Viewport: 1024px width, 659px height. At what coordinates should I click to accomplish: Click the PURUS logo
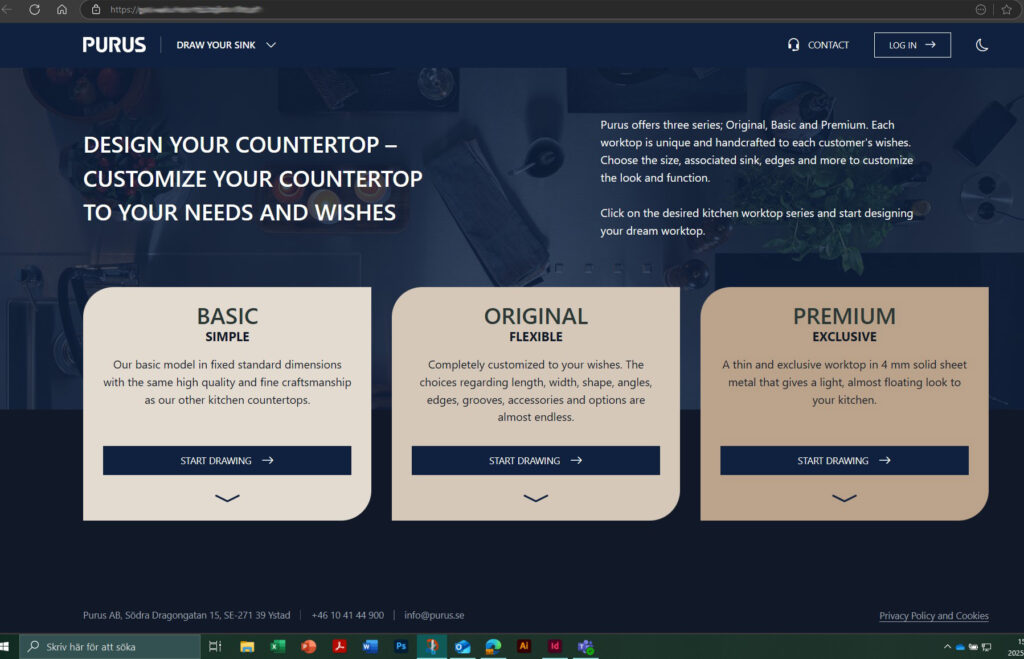click(114, 45)
